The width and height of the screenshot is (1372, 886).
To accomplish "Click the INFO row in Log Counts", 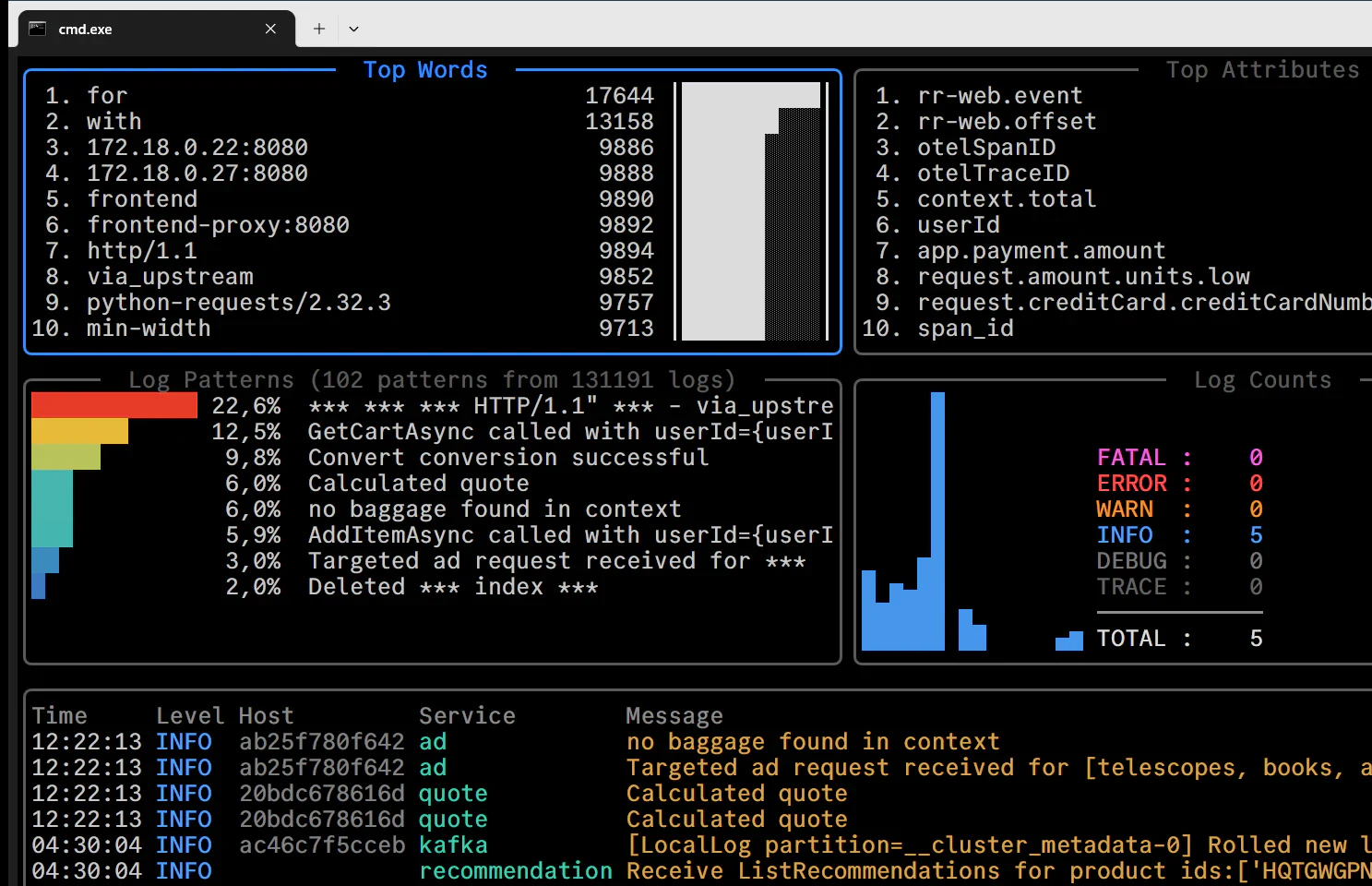I will click(1179, 535).
